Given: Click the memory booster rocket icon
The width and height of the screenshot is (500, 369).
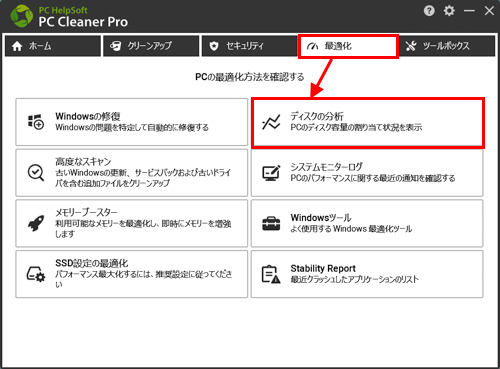Looking at the screenshot, I should click(36, 223).
